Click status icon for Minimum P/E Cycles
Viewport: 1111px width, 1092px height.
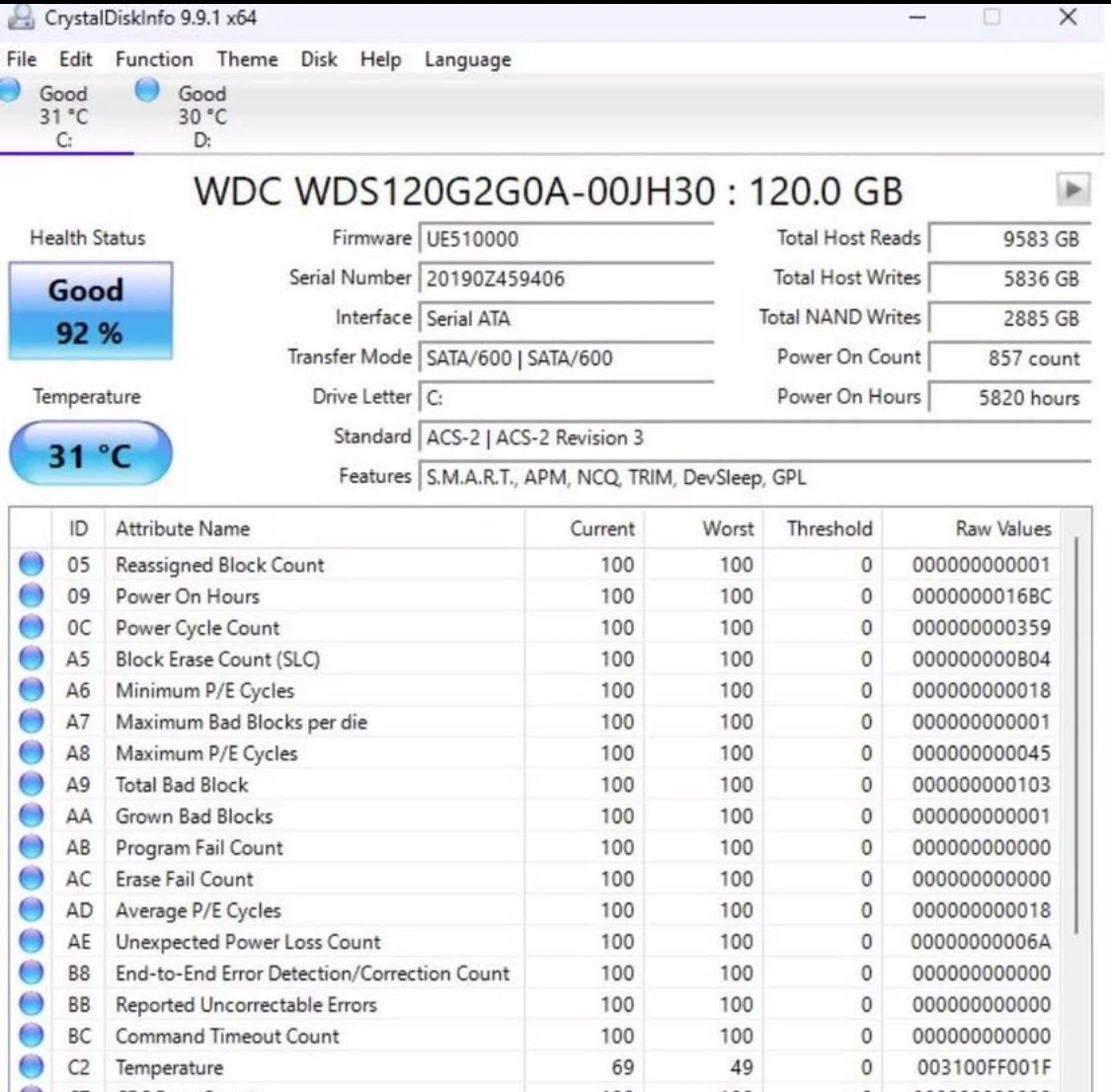(32, 690)
